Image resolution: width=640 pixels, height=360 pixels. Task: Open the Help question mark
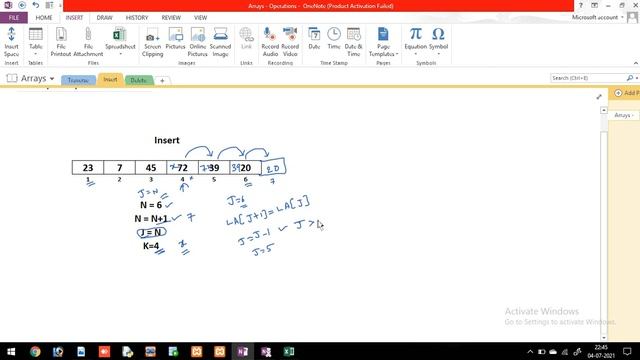[580, 6]
